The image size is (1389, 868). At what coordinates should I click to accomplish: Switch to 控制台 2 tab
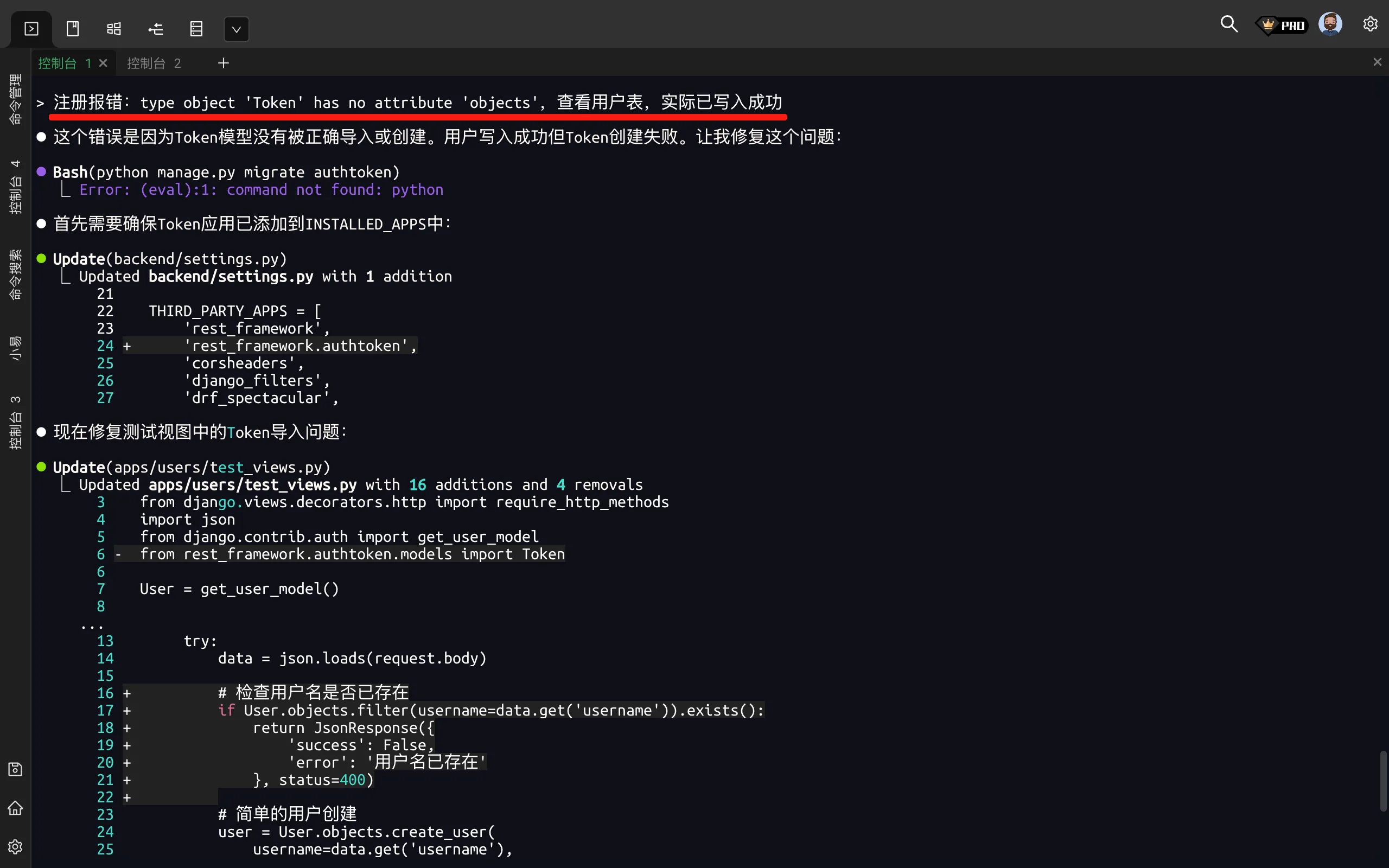tap(154, 63)
